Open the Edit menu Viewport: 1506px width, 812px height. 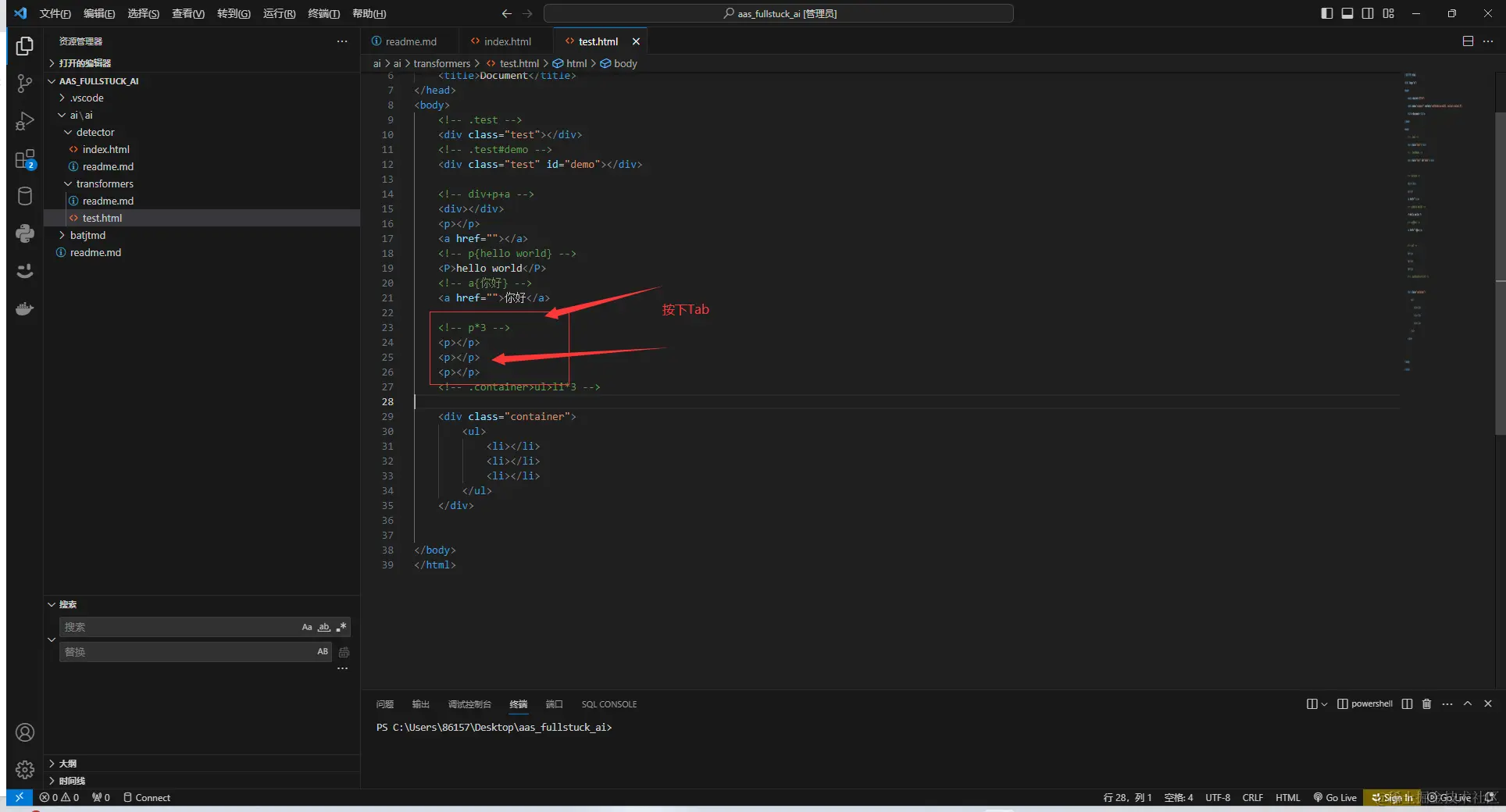point(99,13)
